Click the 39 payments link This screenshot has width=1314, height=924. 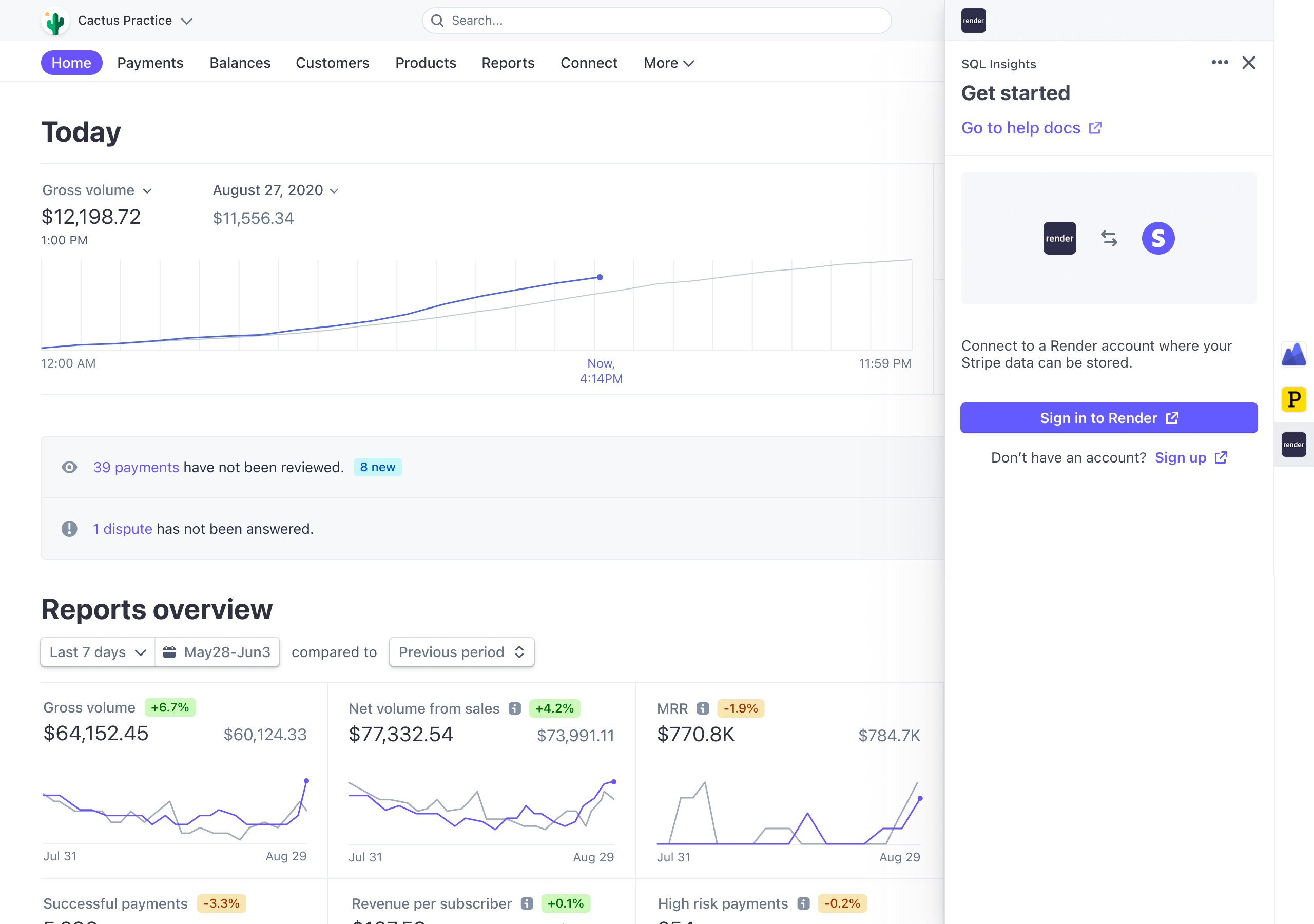(x=136, y=467)
